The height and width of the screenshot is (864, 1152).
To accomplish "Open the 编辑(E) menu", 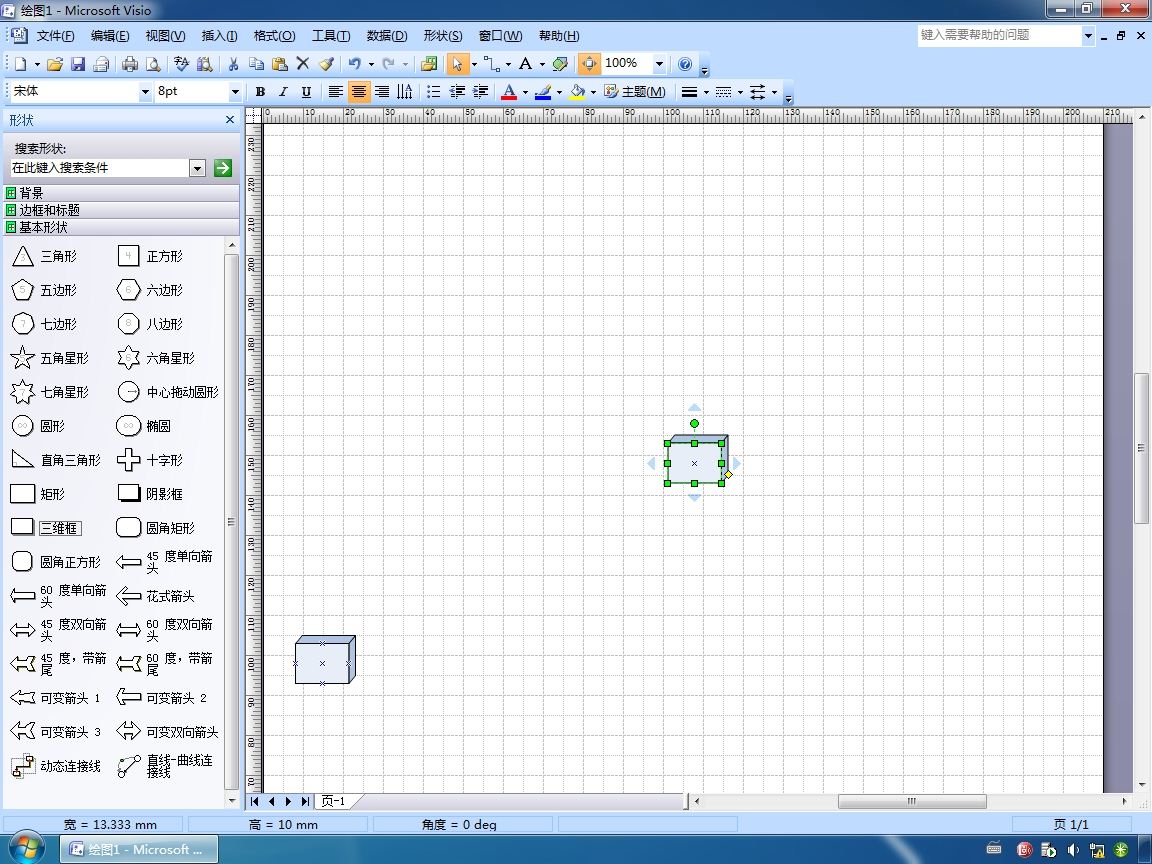I will point(110,35).
